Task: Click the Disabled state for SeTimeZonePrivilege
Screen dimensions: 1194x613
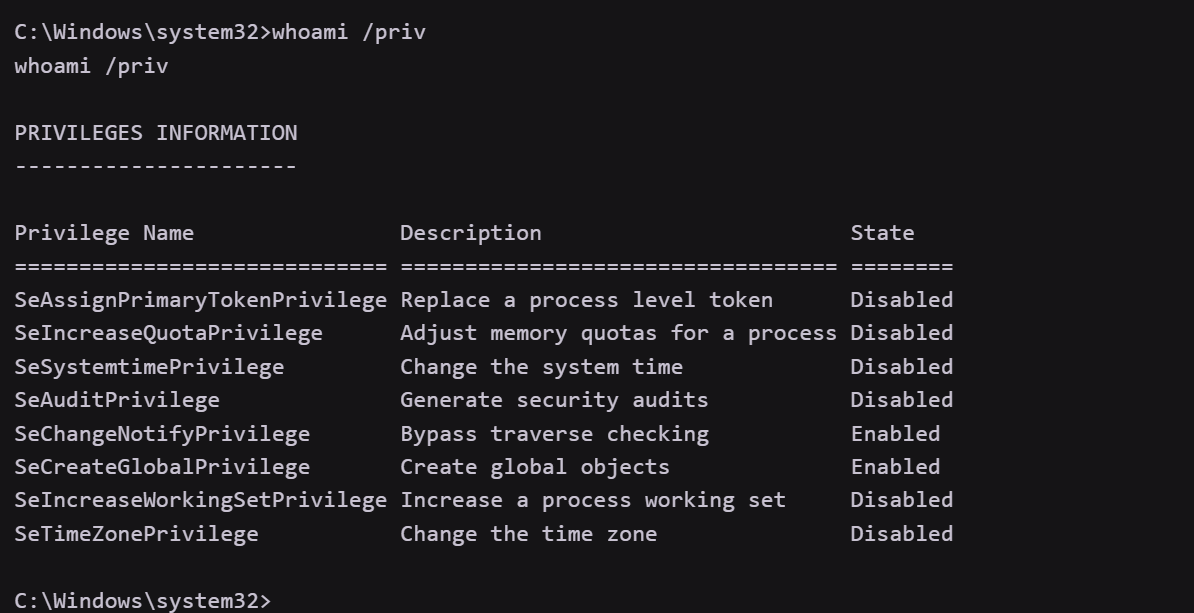Action: [x=901, y=534]
